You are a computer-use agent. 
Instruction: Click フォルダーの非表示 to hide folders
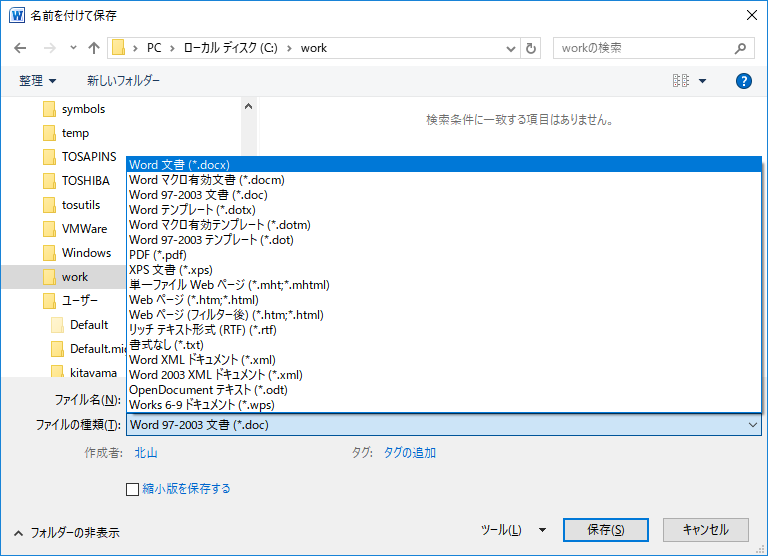[x=67, y=533]
